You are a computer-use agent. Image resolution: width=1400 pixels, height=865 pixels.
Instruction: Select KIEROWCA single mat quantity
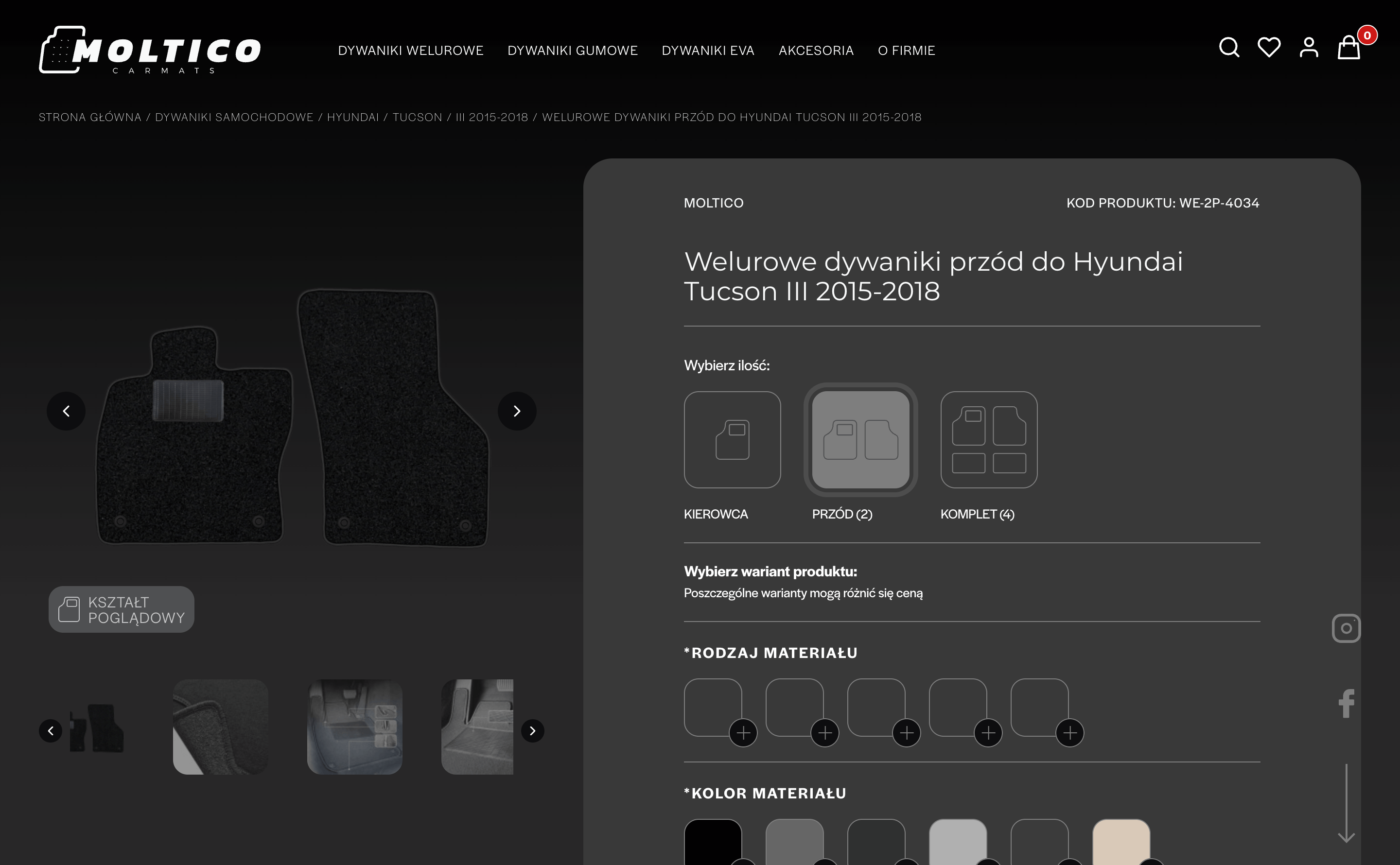[x=732, y=439]
